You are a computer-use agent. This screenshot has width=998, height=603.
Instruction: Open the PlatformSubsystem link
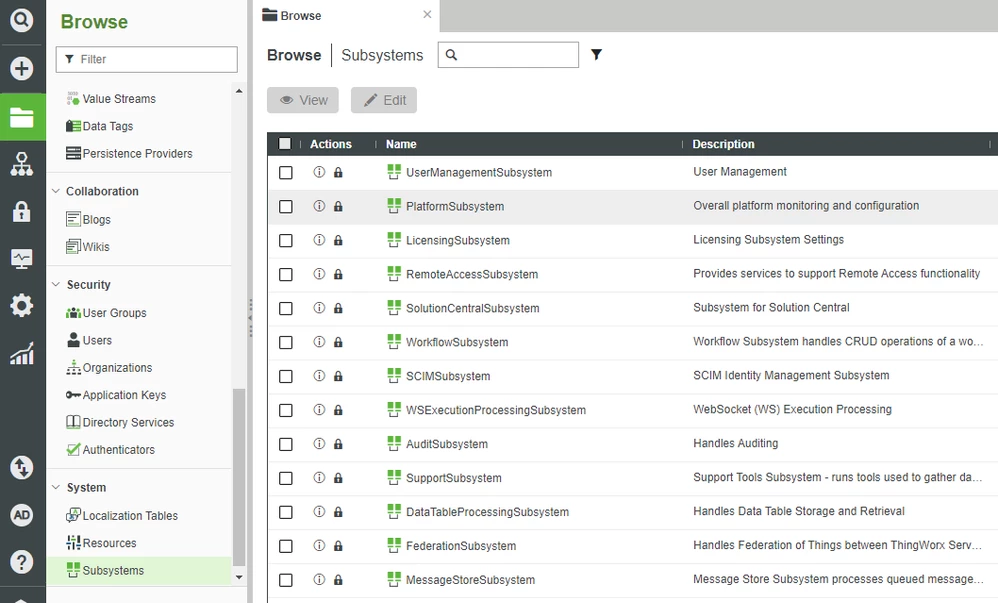coord(455,206)
